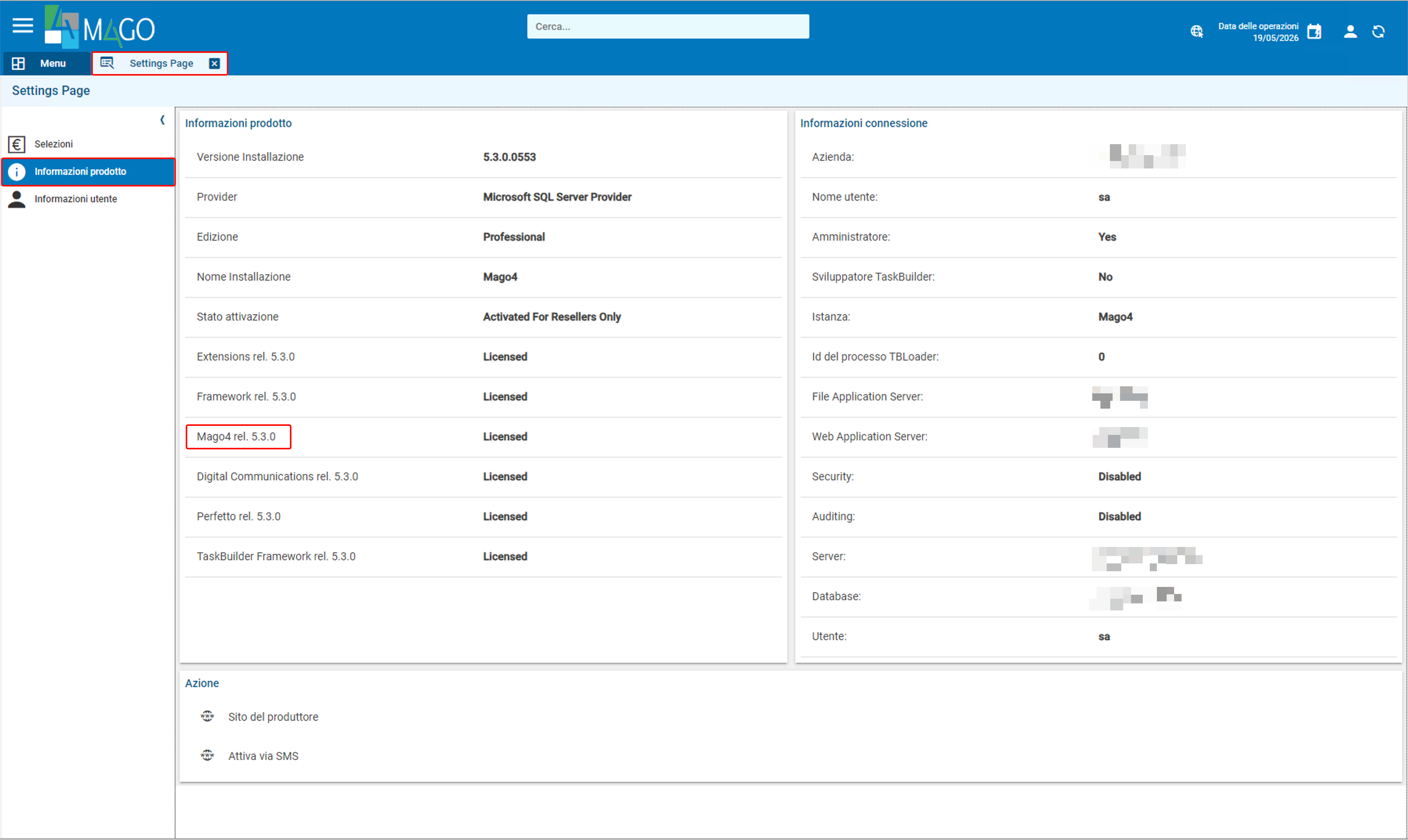The width and height of the screenshot is (1408, 840).
Task: Open the Sito del produttore link
Action: [273, 717]
